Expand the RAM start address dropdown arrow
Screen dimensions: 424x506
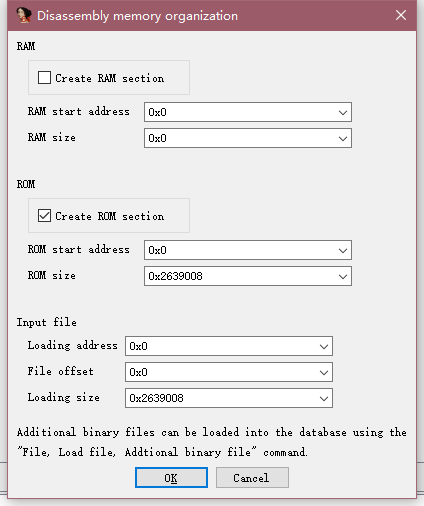[x=343, y=112]
